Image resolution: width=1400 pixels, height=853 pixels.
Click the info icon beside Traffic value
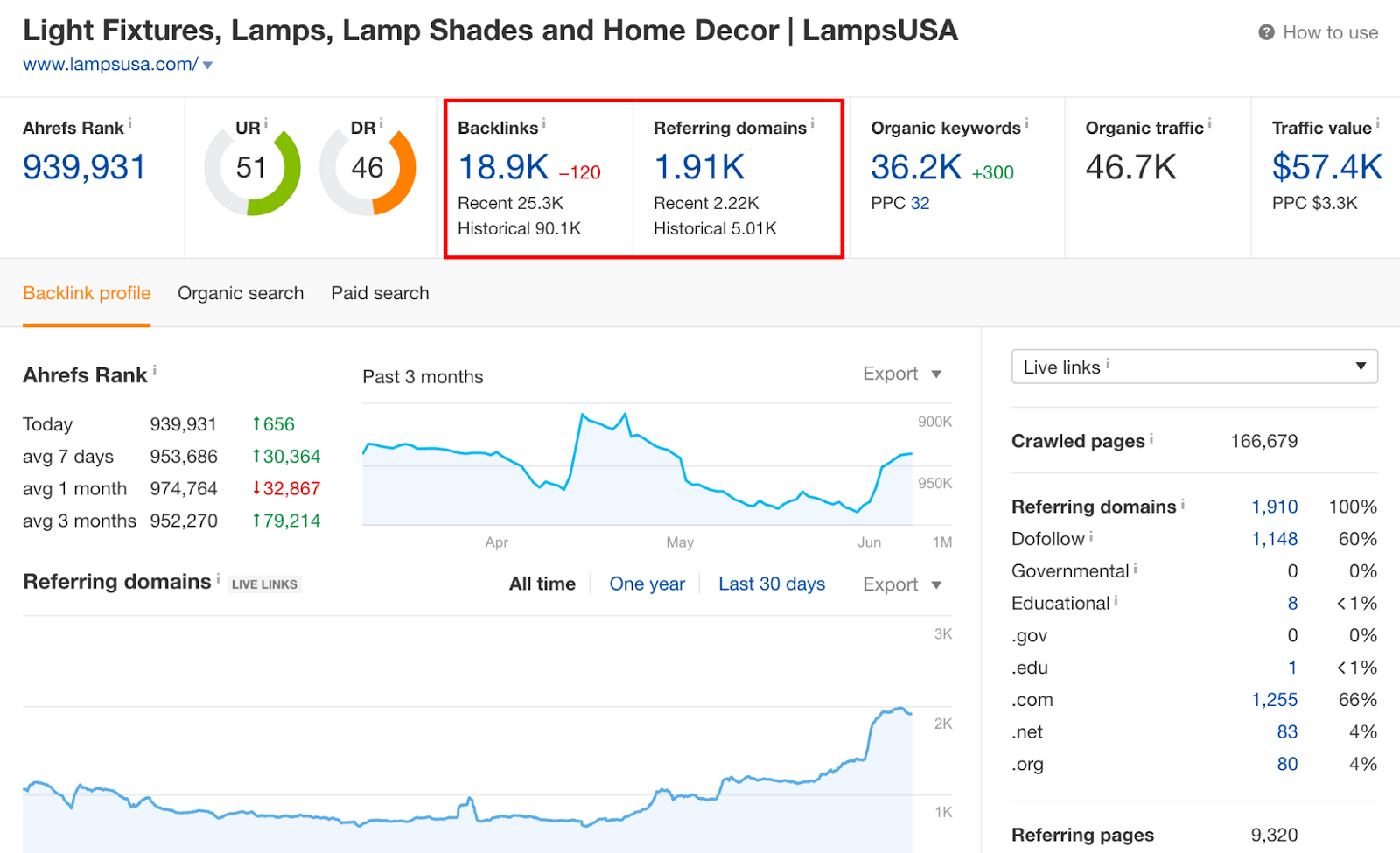pos(1378,123)
